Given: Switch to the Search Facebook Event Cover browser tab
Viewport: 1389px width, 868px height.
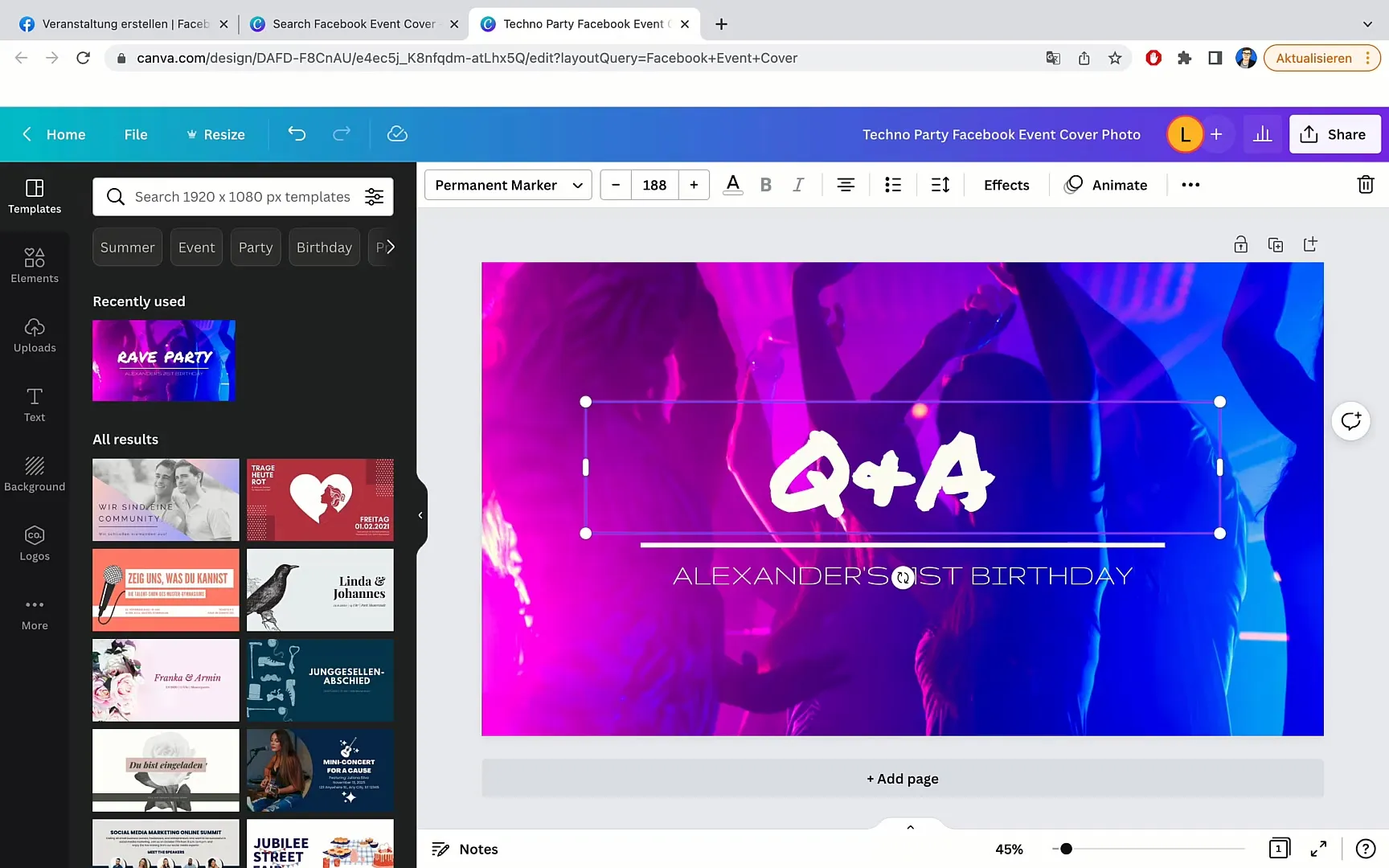Looking at the screenshot, I should pos(354,24).
